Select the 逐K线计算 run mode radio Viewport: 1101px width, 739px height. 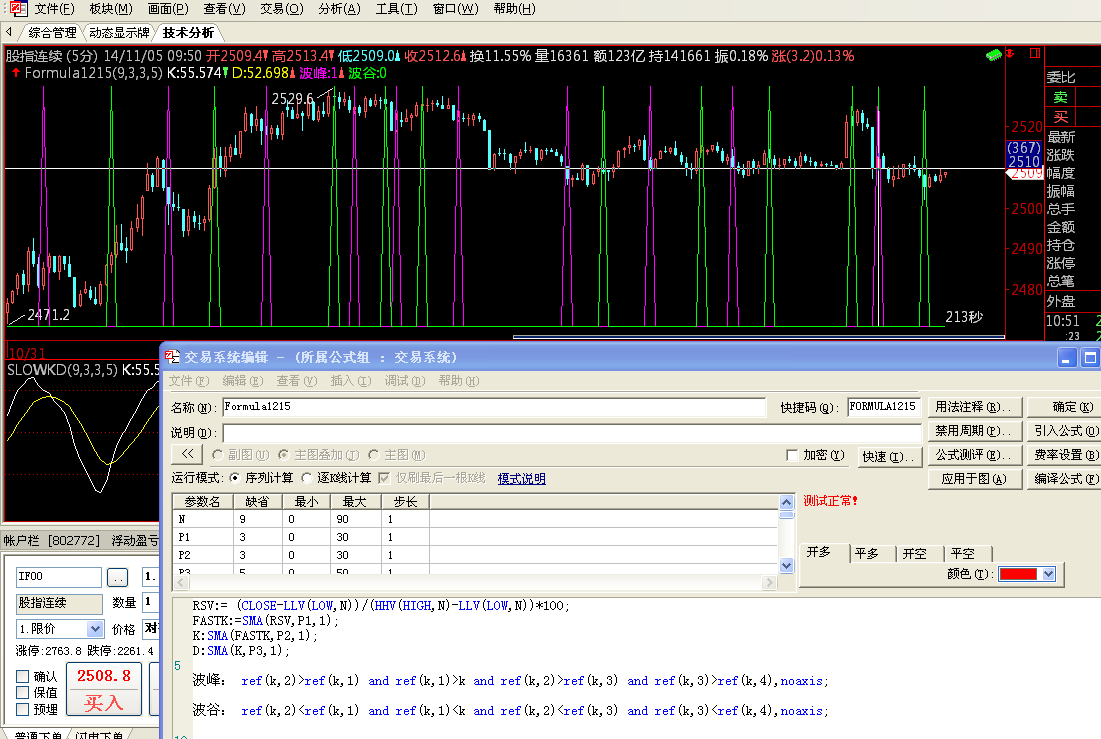point(307,478)
